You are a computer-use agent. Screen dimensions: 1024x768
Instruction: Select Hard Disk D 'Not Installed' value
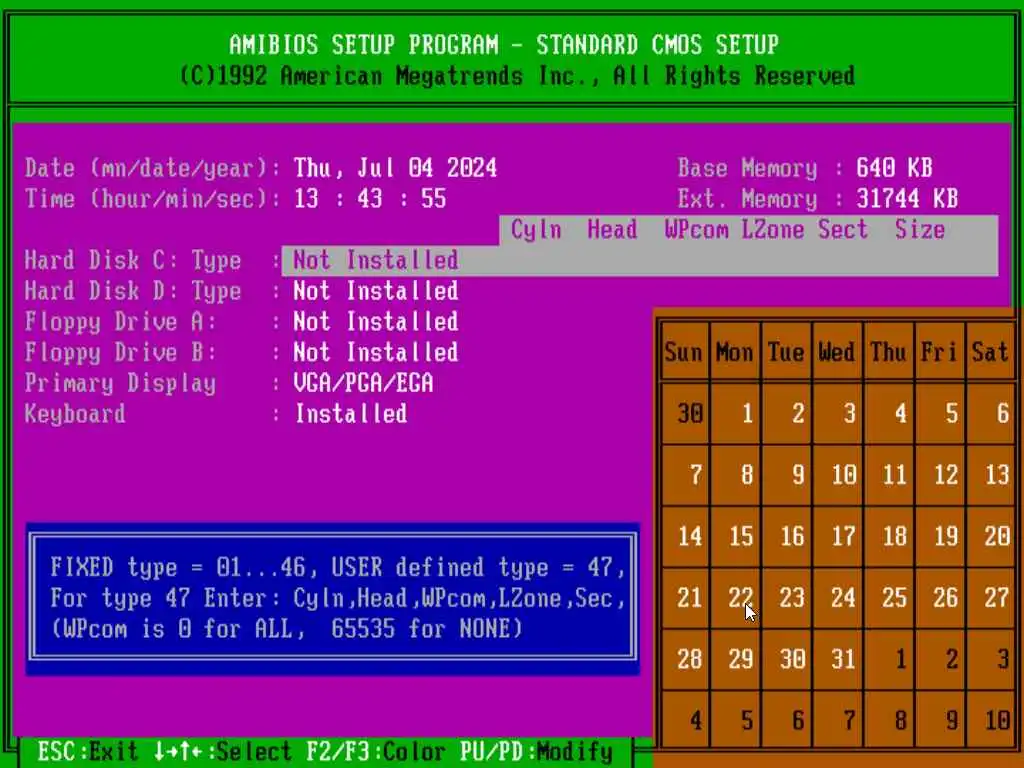[376, 291]
